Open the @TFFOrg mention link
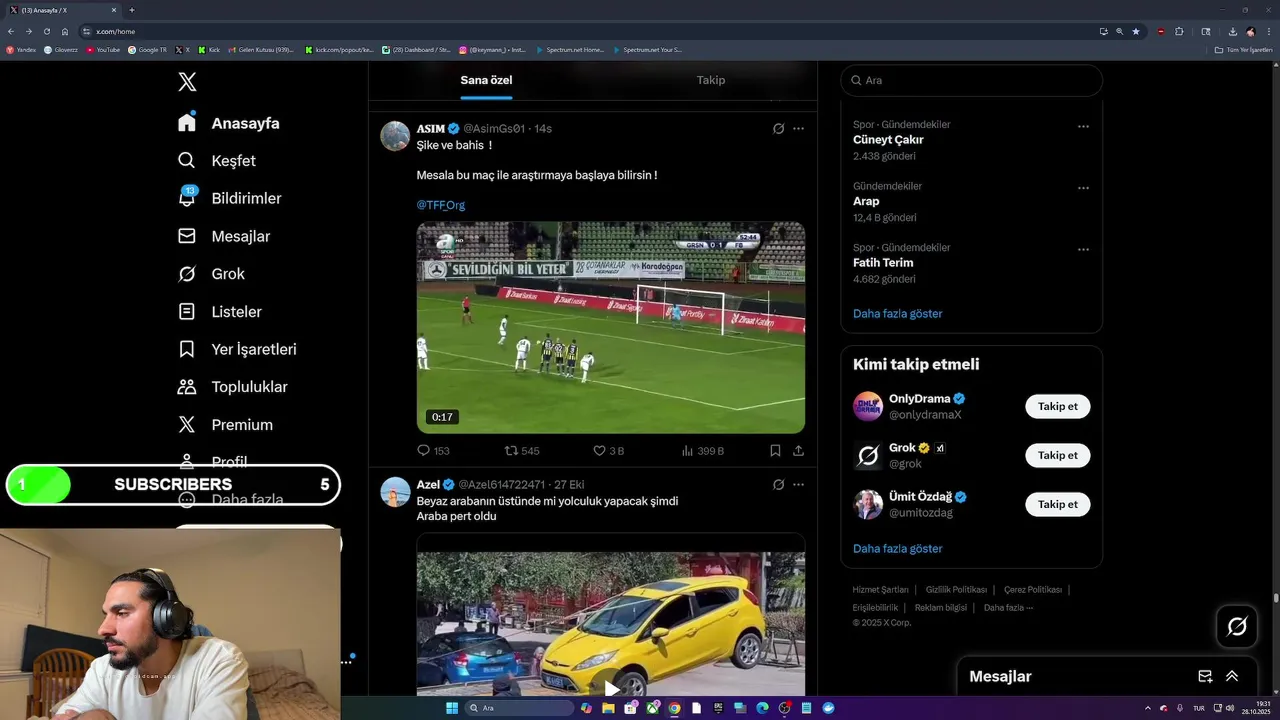The width and height of the screenshot is (1280, 720). (440, 205)
